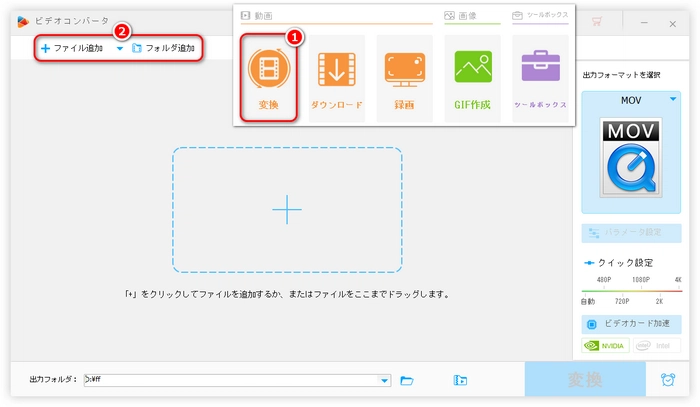Toggle ビデオカード加速 GPU acceleration
Screen dimensions: 700x407
point(631,324)
